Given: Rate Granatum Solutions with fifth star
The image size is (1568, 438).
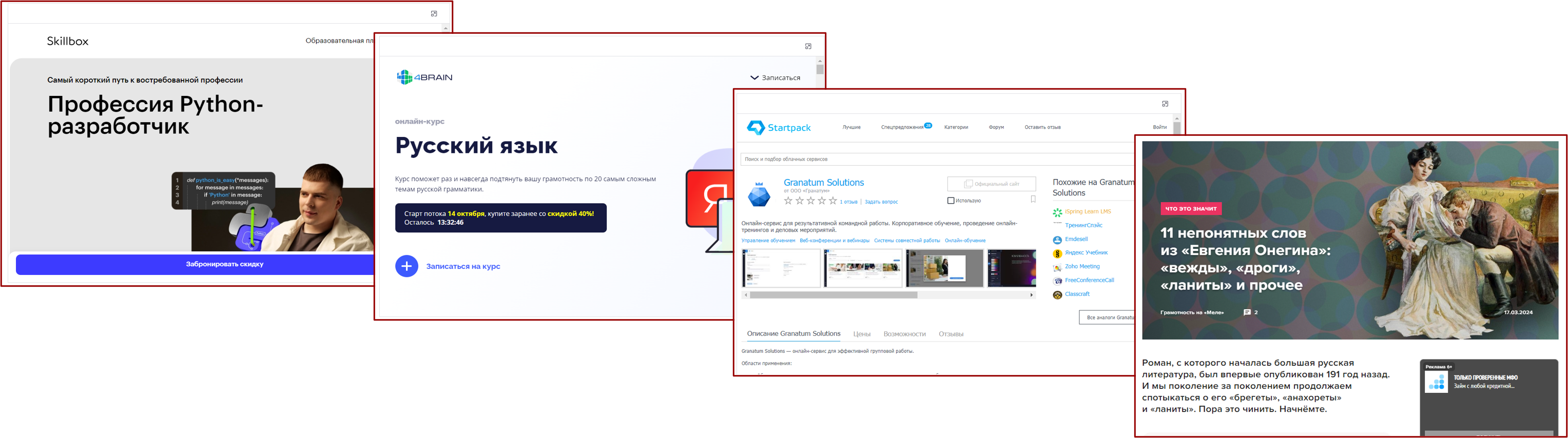Looking at the screenshot, I should 833,201.
